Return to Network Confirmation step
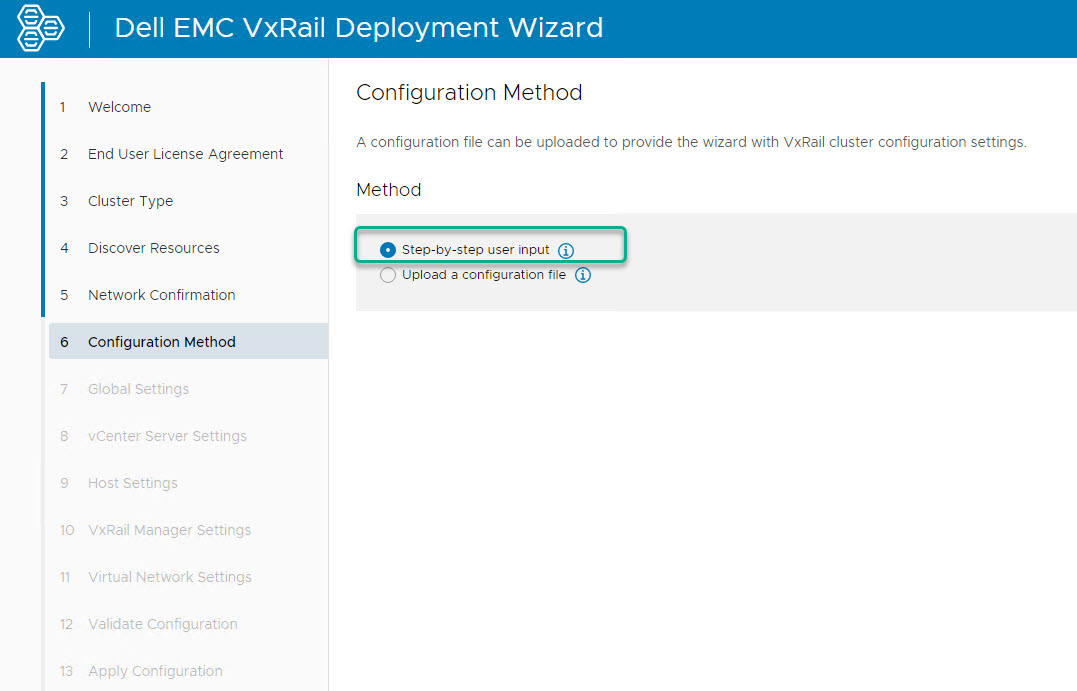Image resolution: width=1077 pixels, height=691 pixels. point(161,295)
